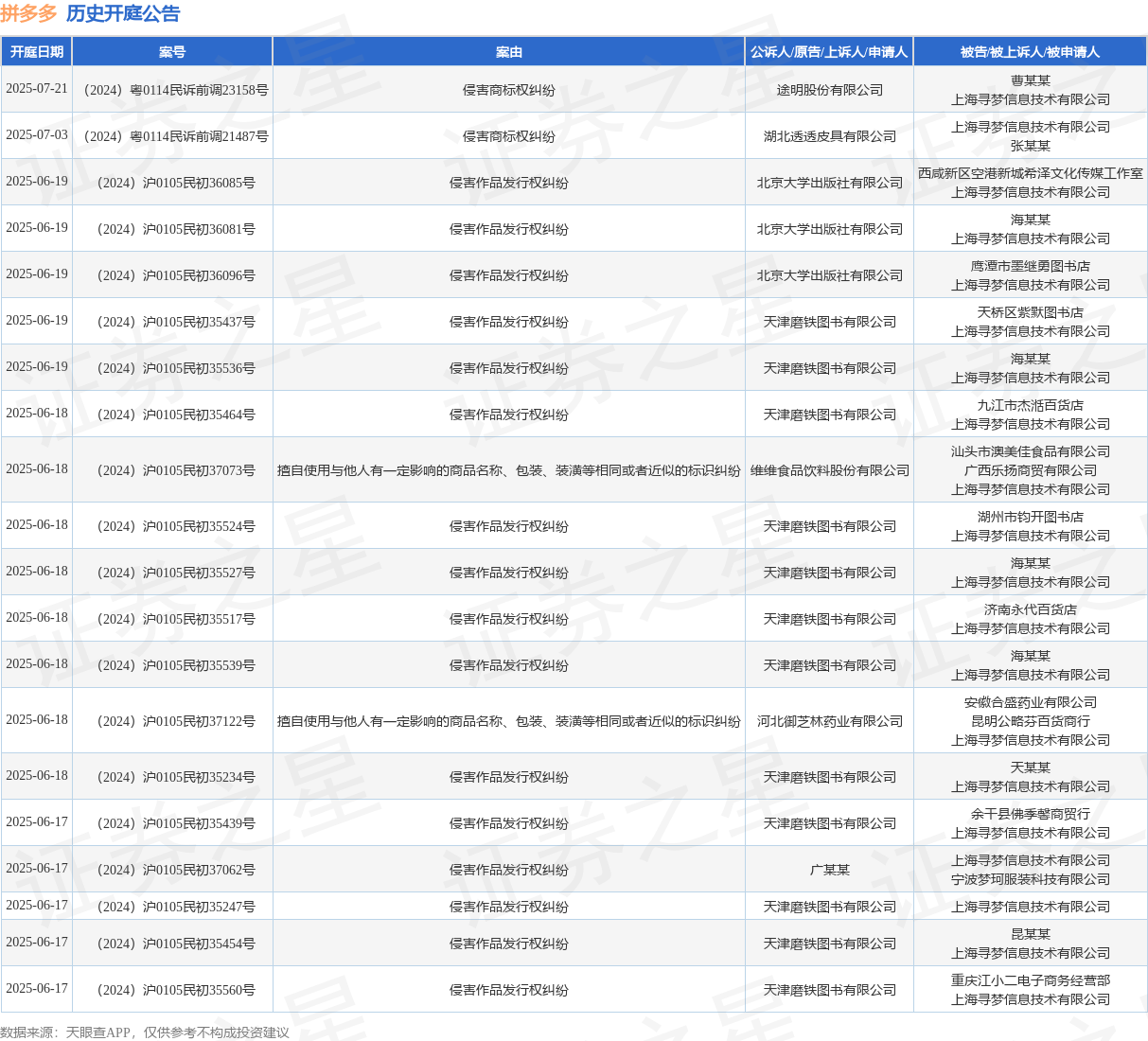Select case number 沪0105民初37073号
This screenshot has height=1041, width=1148.
click(172, 470)
